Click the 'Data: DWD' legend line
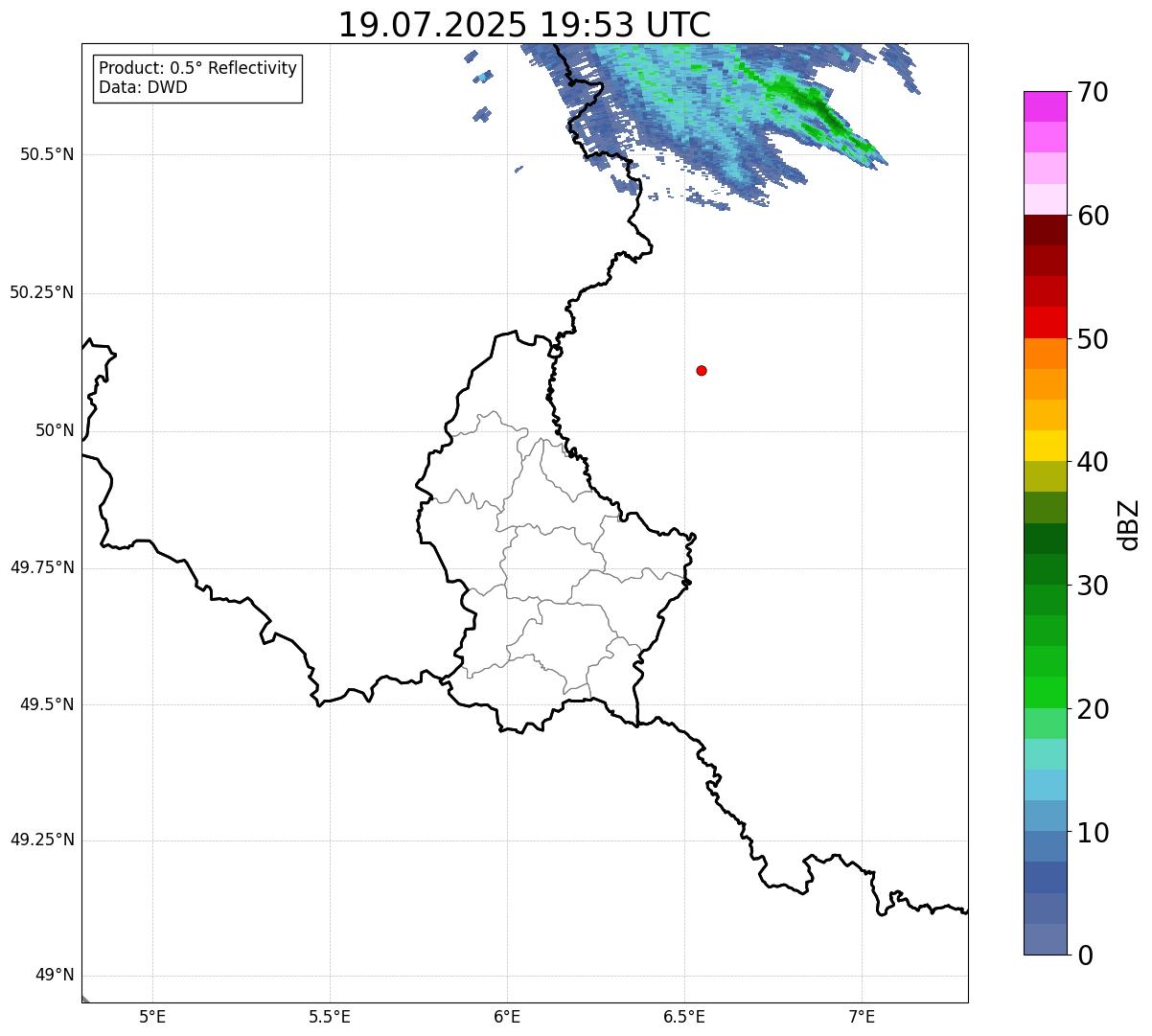 click(144, 87)
